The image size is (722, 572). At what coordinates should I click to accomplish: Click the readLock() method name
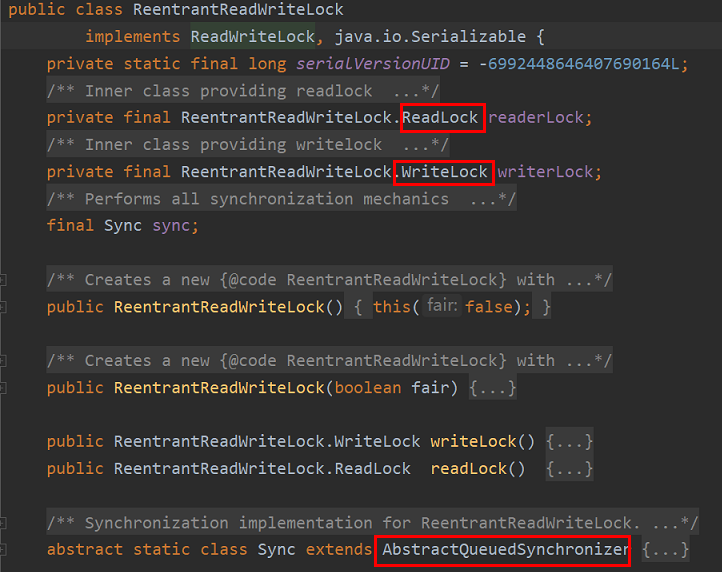click(x=469, y=469)
